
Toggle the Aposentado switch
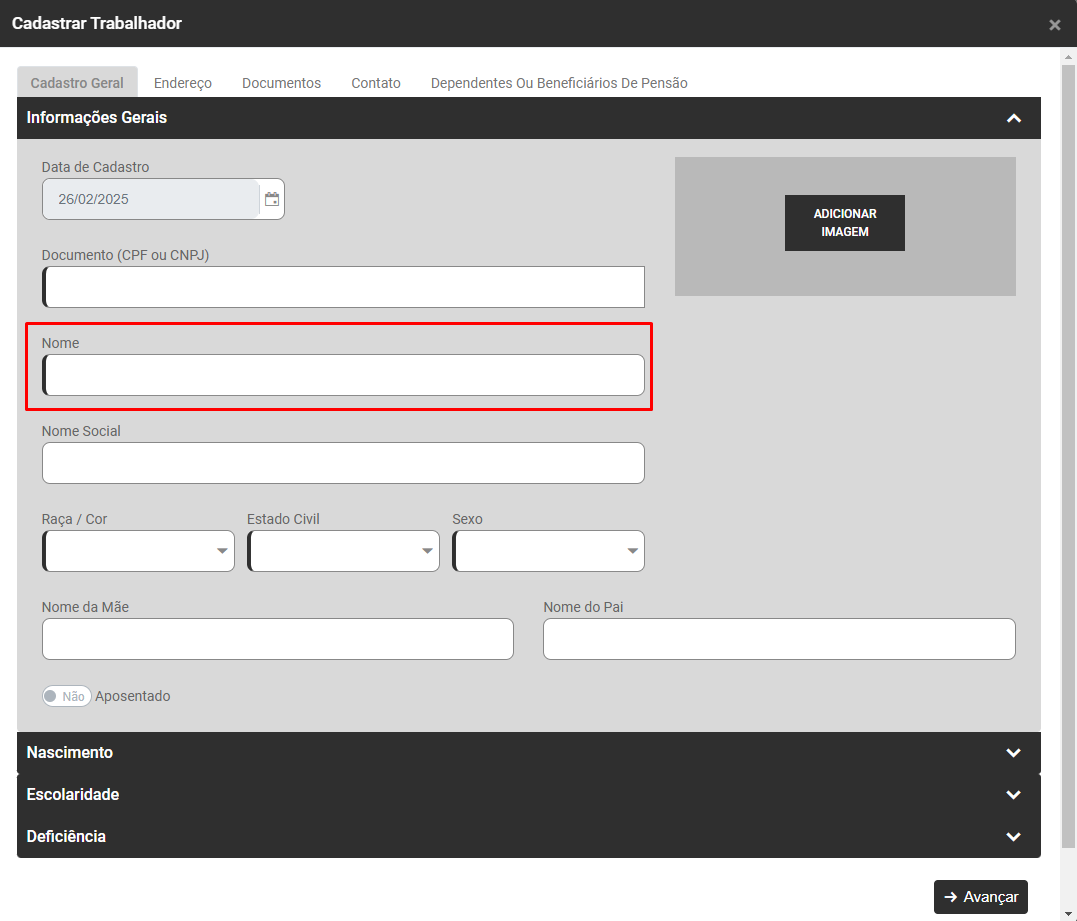point(67,696)
